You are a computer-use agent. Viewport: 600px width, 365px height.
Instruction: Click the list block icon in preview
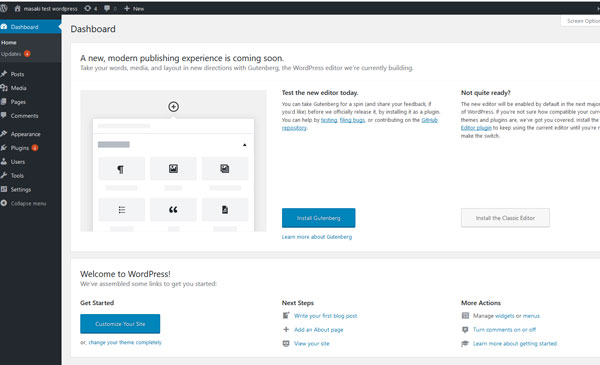pos(121,210)
